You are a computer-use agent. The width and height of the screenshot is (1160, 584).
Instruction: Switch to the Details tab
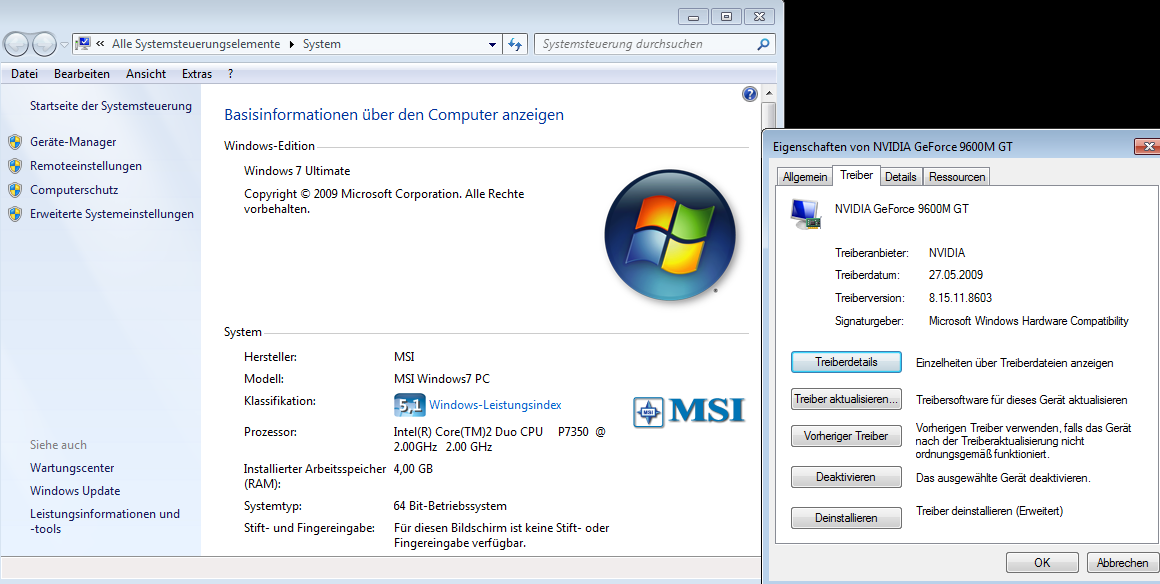pos(900,177)
